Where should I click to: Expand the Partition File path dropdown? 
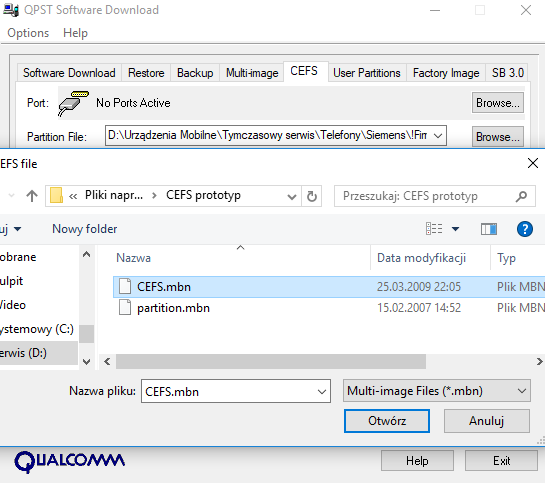pyautogui.click(x=438, y=136)
